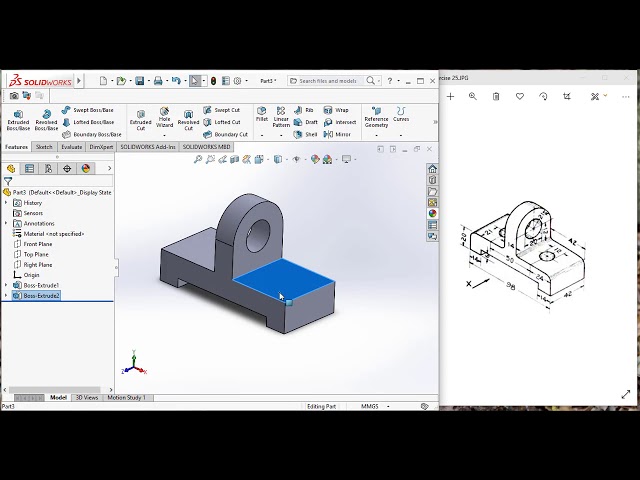The image size is (640, 480).
Task: Click the Rebuild traffic light icon
Action: [x=213, y=81]
